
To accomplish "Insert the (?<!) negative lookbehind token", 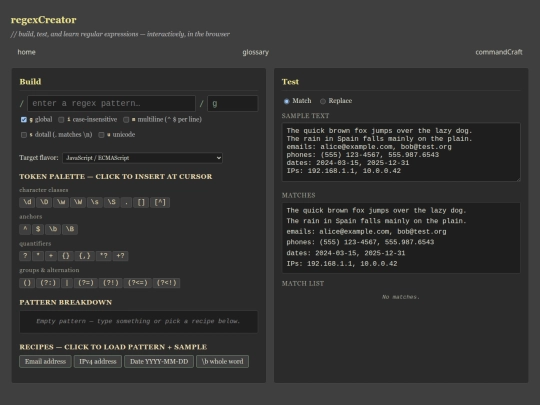I will point(166,283).
